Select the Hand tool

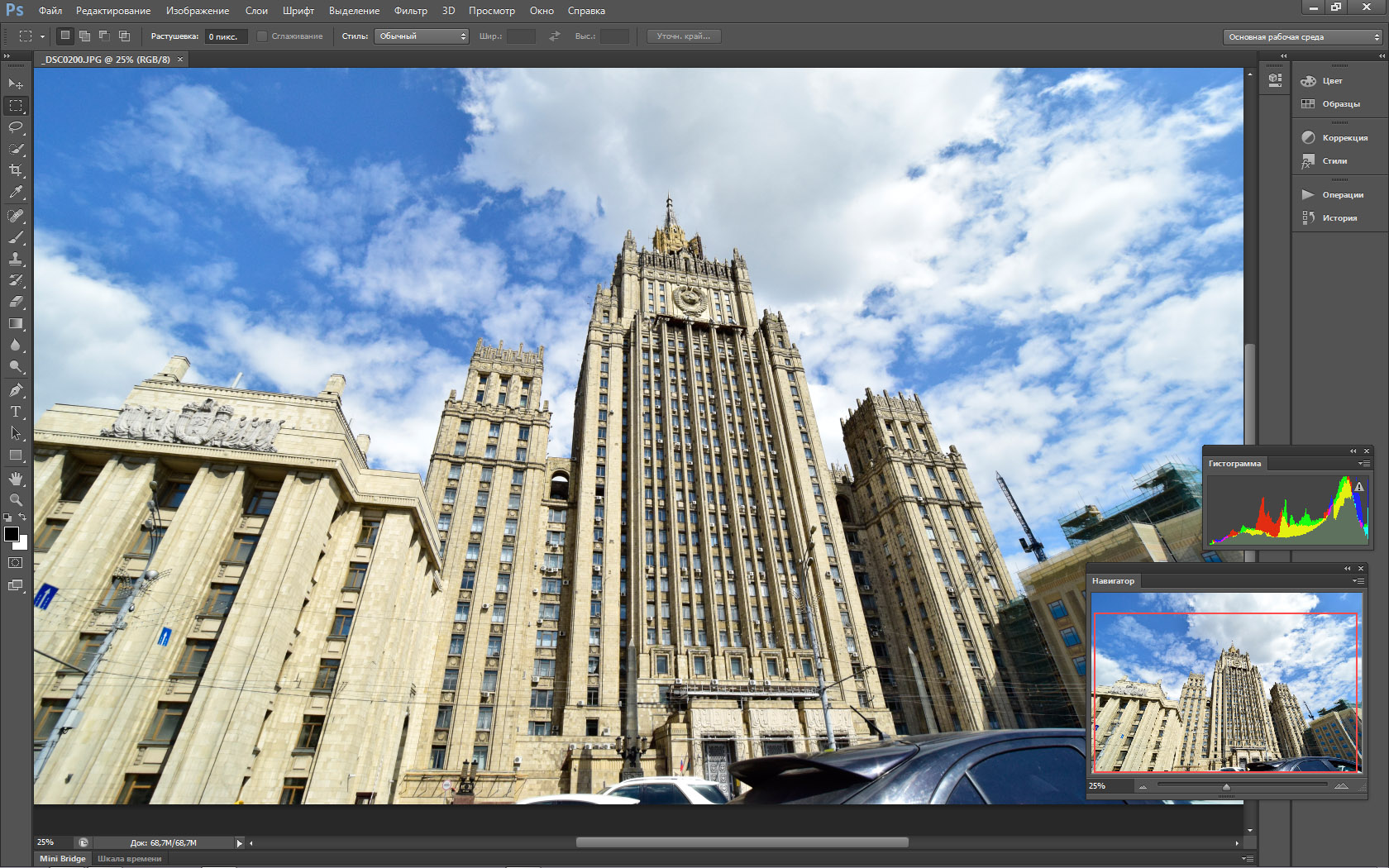pyautogui.click(x=16, y=479)
